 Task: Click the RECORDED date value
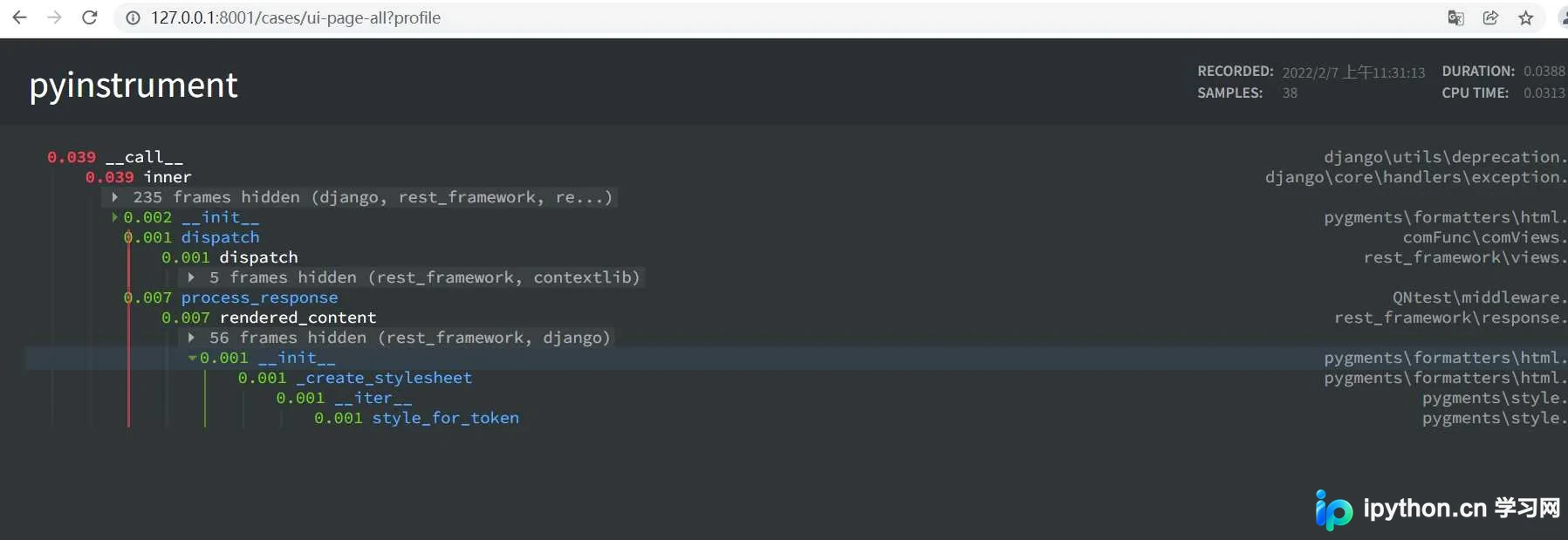click(x=1353, y=72)
